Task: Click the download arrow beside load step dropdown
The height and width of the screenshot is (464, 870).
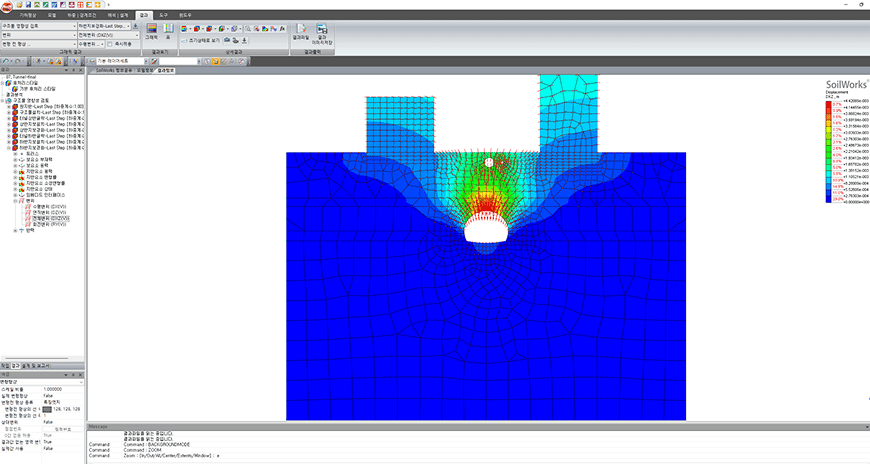Action: 135,26
